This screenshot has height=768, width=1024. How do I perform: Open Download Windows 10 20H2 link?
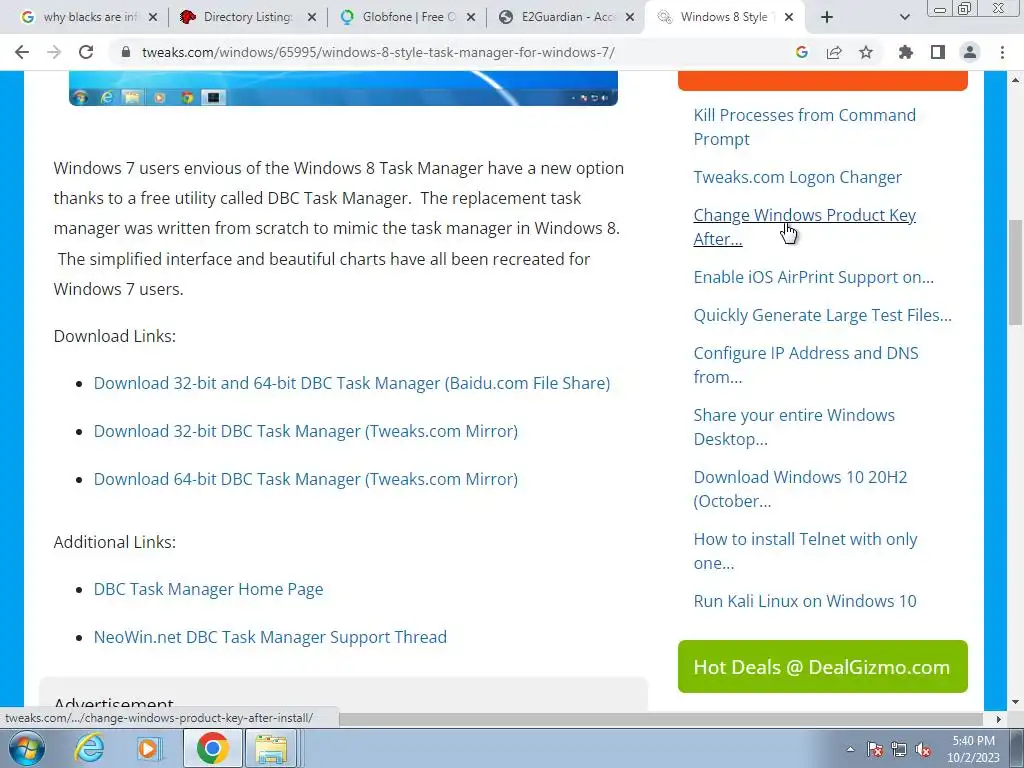coord(801,489)
